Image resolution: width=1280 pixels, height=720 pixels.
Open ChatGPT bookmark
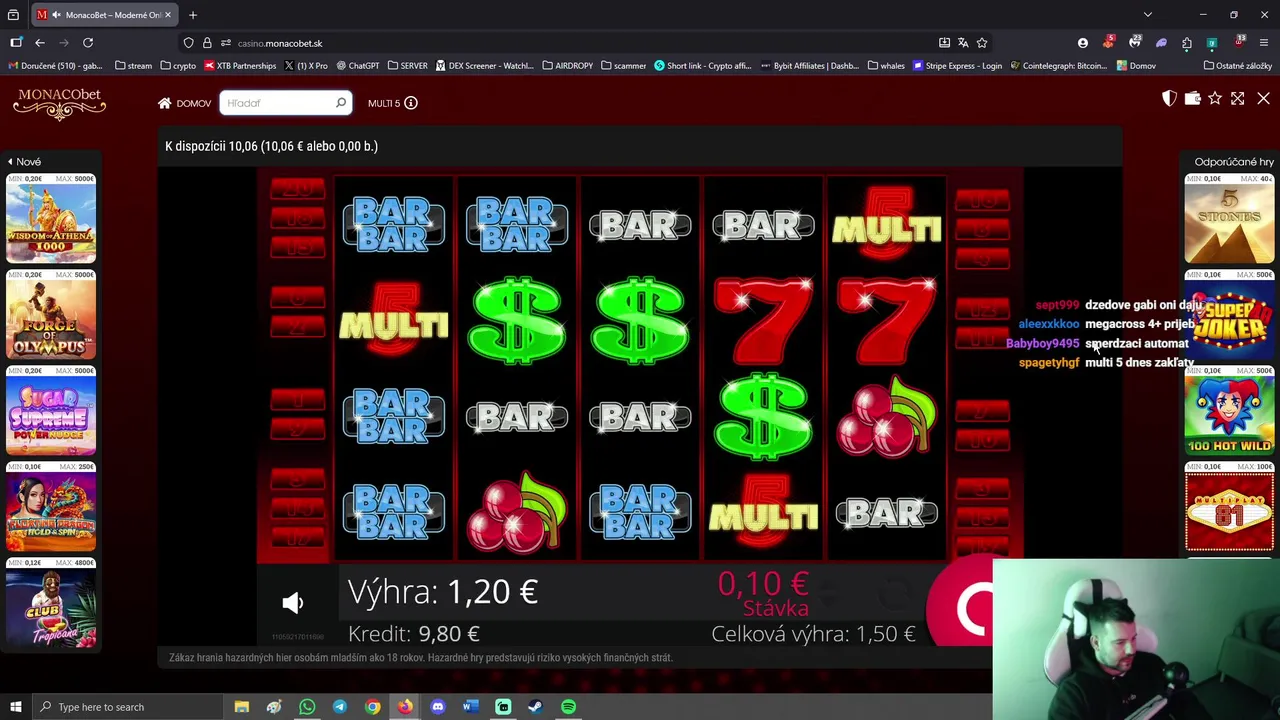point(358,66)
